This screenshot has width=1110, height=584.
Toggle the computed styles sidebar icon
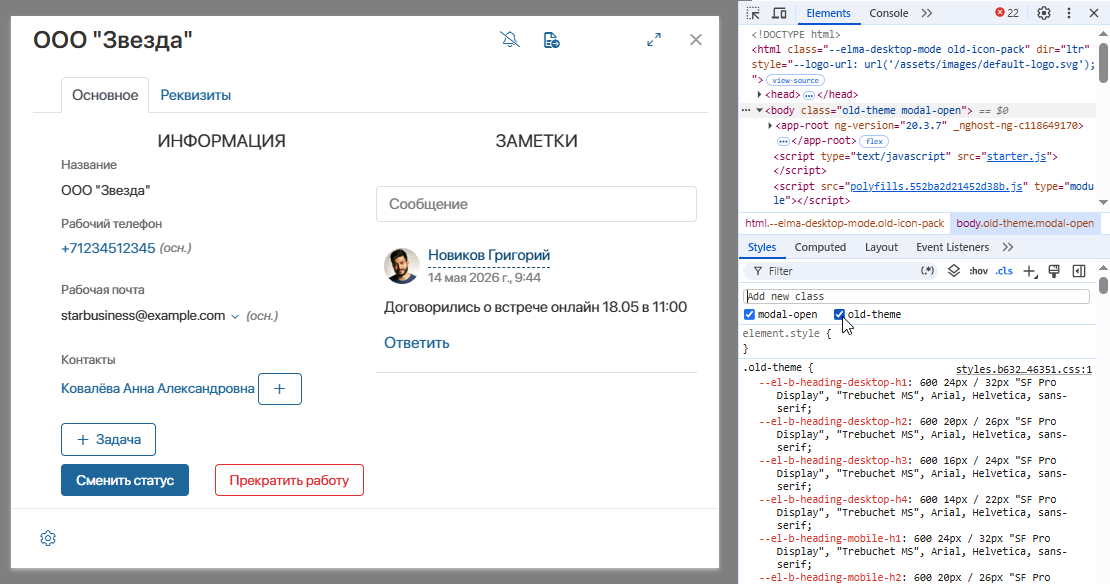coord(1079,270)
